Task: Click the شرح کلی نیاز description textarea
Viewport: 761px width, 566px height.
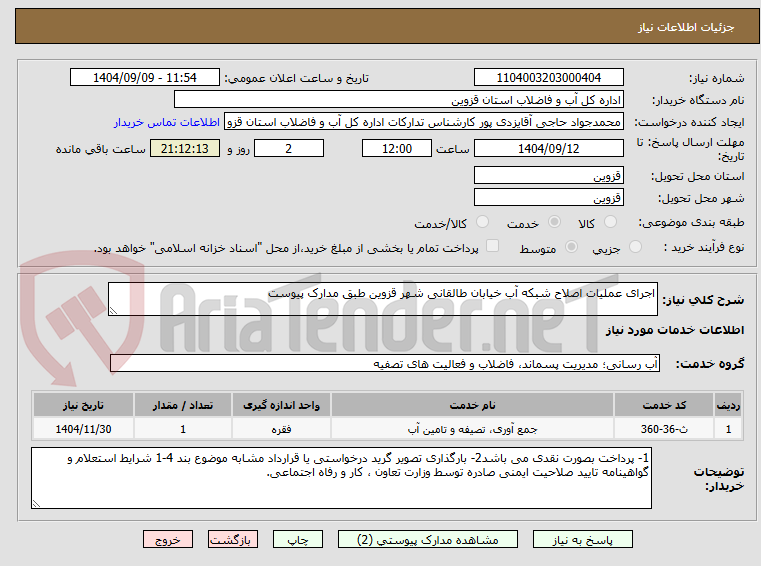Action: click(382, 299)
